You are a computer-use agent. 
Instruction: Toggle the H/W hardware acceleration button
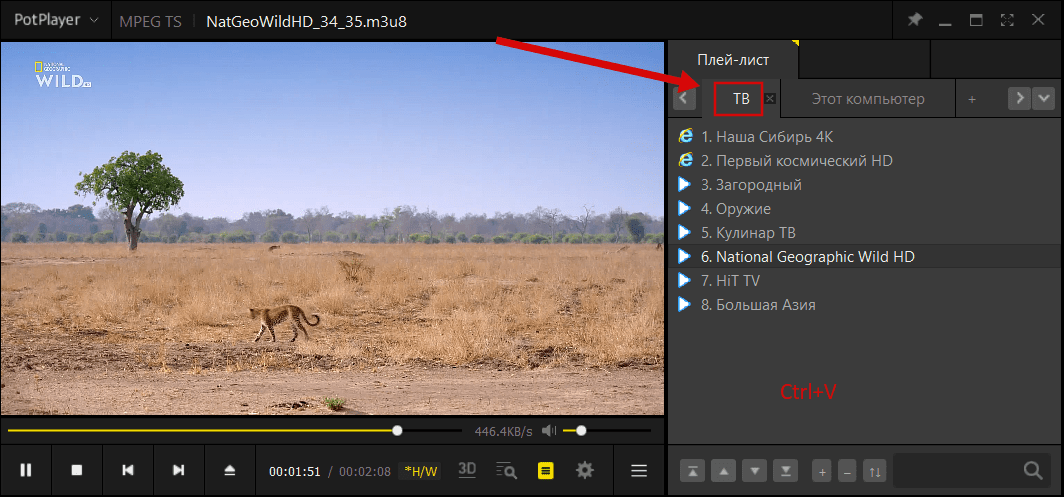[420, 471]
